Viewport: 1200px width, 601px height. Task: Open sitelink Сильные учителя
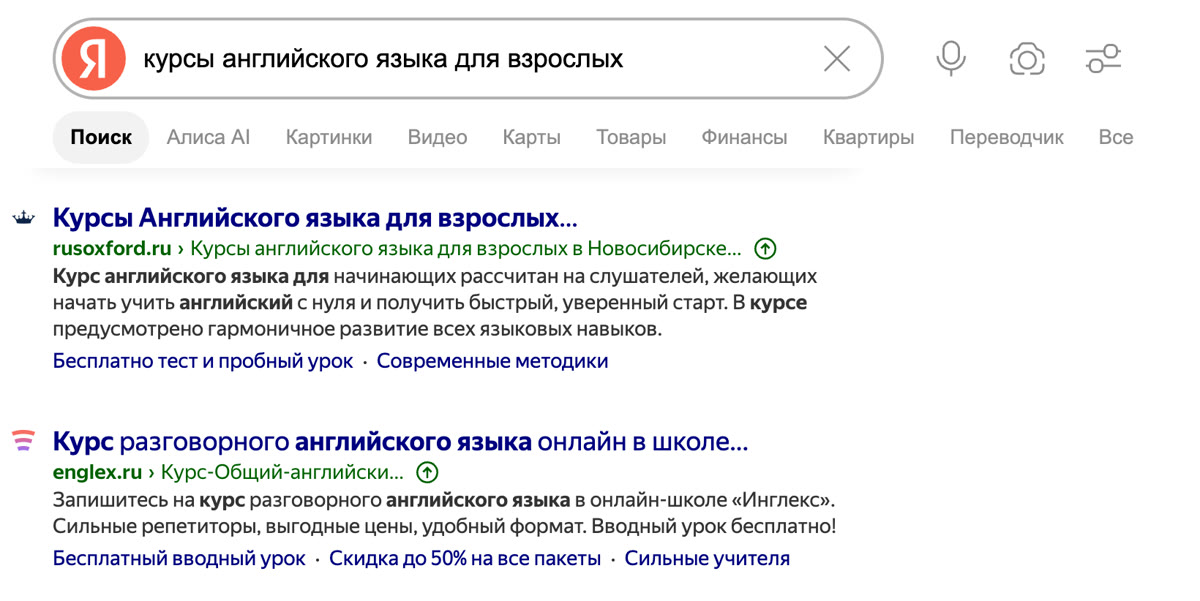pos(707,559)
